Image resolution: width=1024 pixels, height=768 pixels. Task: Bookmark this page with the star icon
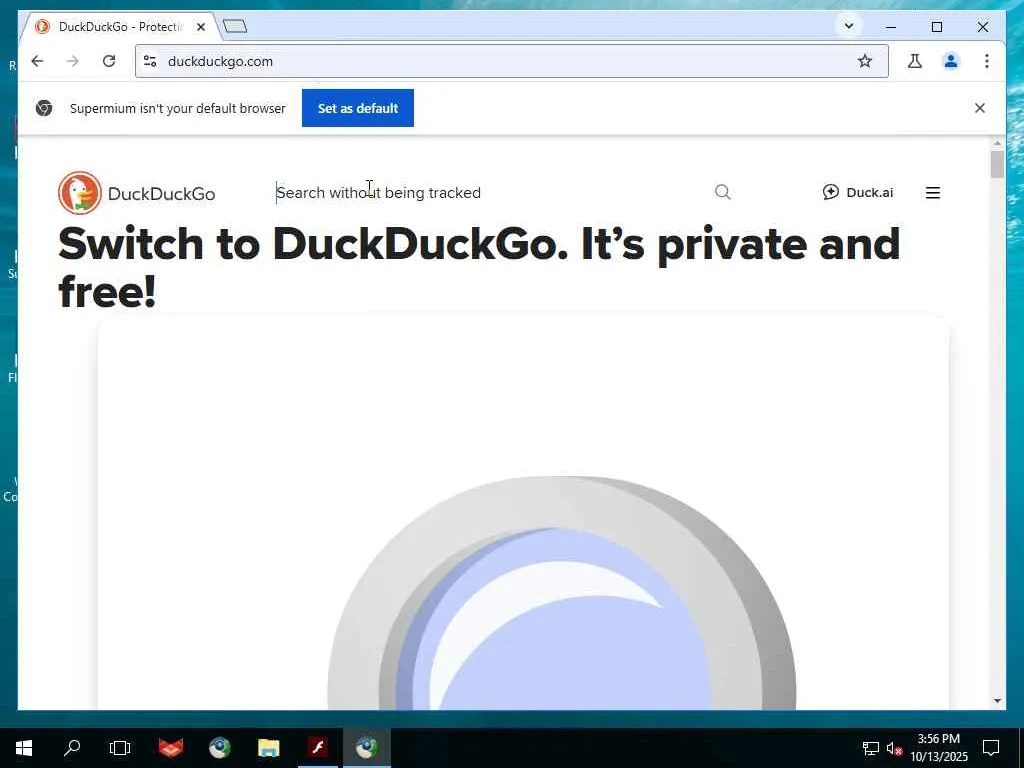point(865,61)
